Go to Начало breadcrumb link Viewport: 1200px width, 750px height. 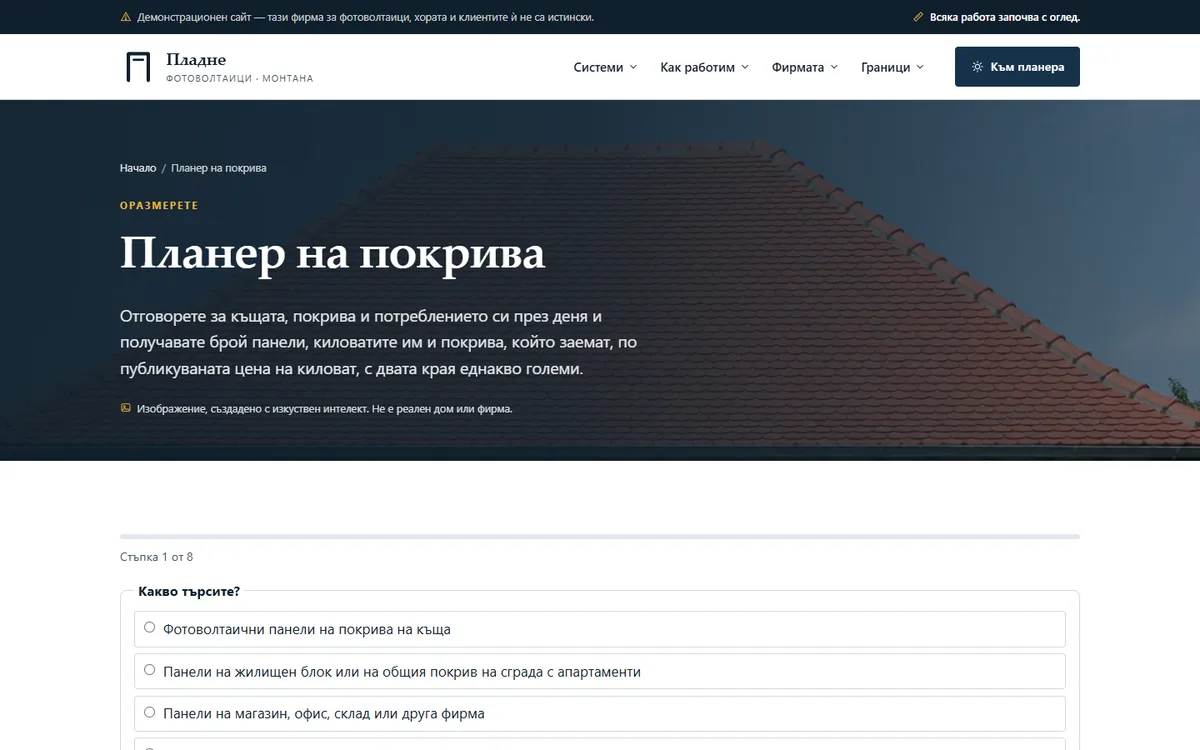coord(138,168)
